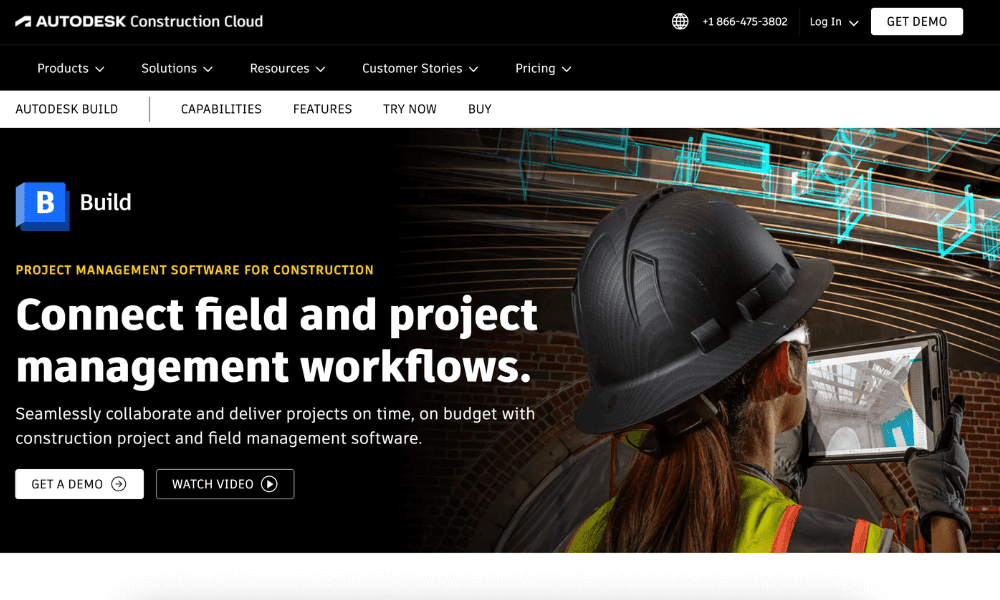Select the Buy tab
Viewport: 1000px width, 600px height.
coord(480,109)
